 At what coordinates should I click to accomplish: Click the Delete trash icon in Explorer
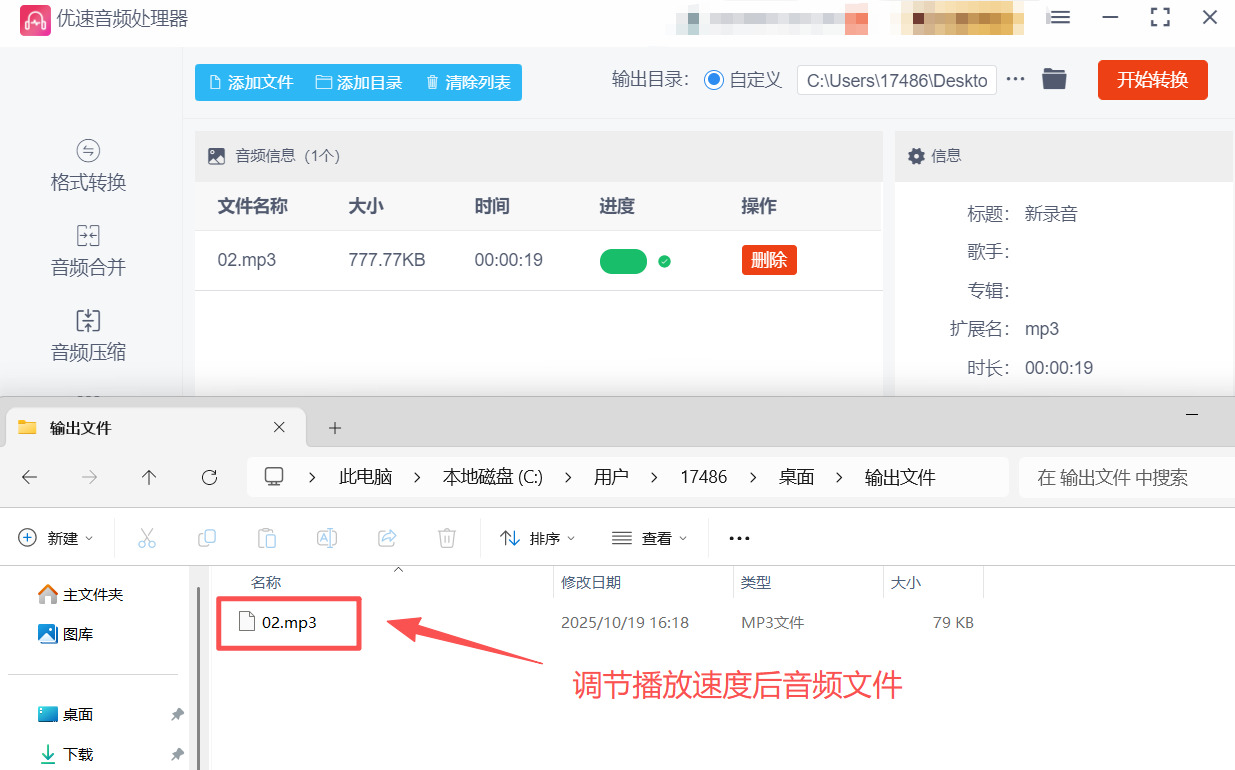447,538
